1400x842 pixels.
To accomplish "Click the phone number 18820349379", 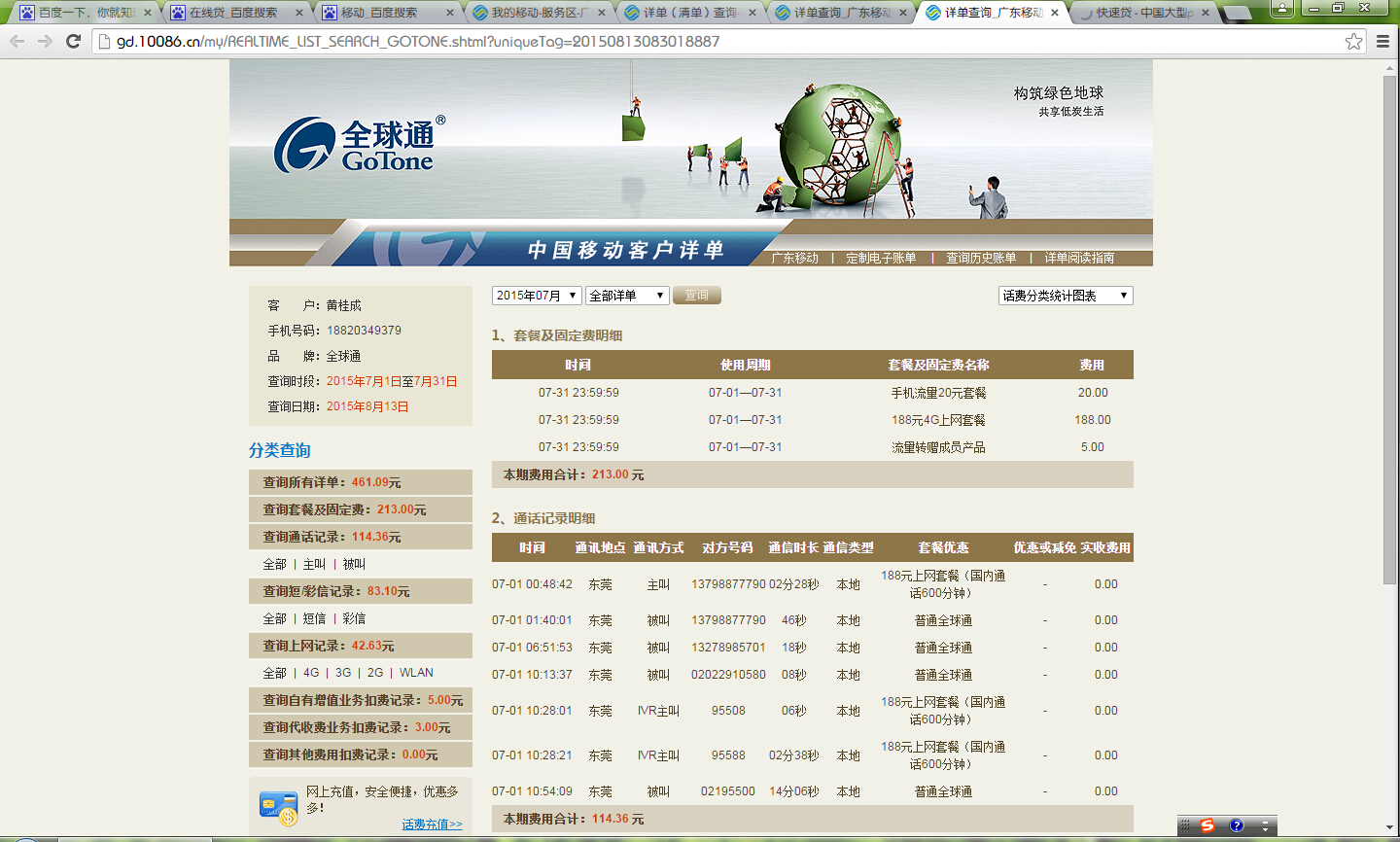I will coord(364,331).
